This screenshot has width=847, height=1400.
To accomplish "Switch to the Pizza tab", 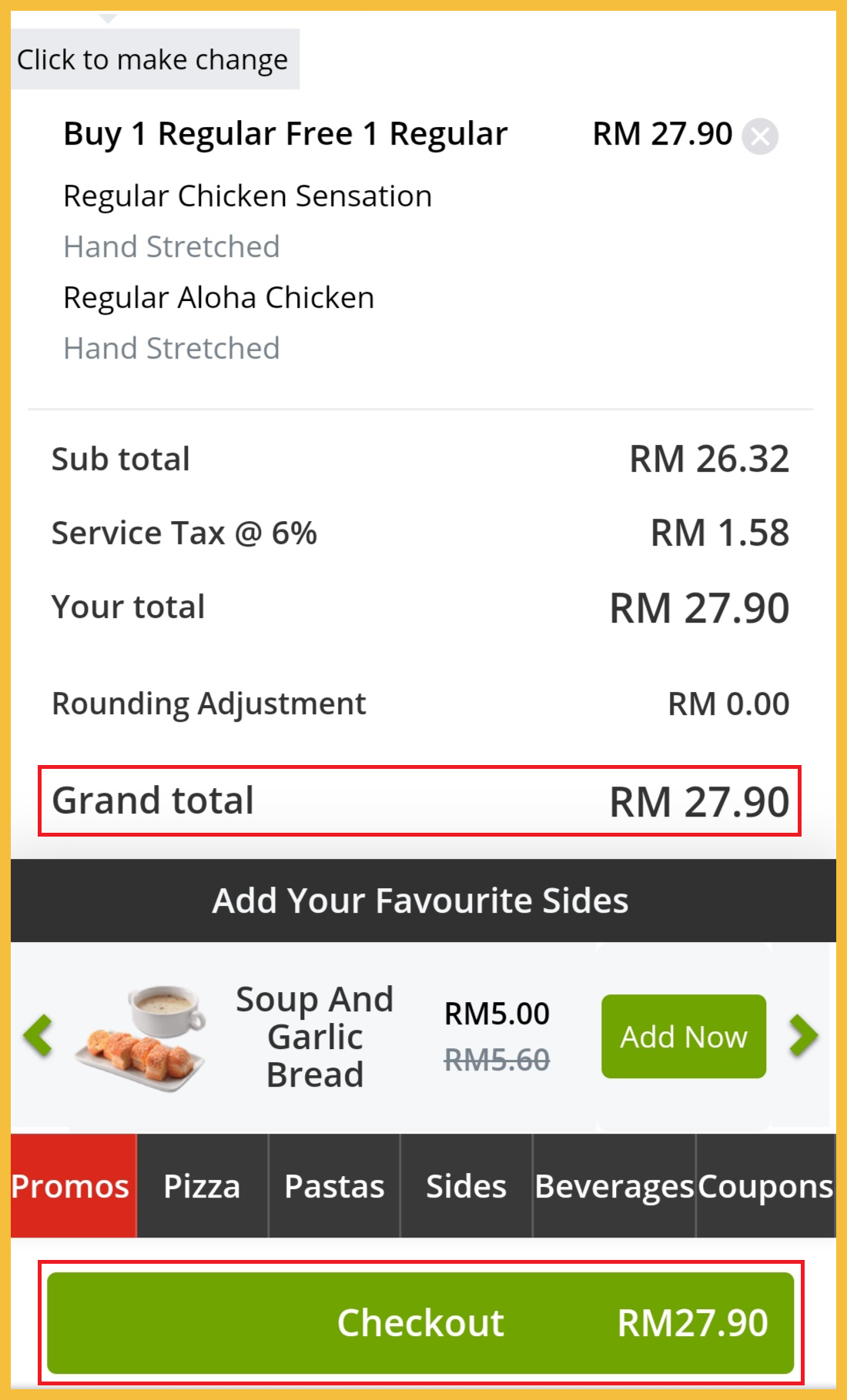I will [x=202, y=1186].
